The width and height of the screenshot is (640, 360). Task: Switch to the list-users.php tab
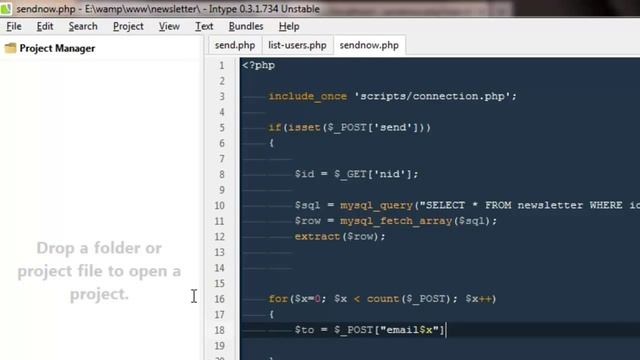[297, 45]
